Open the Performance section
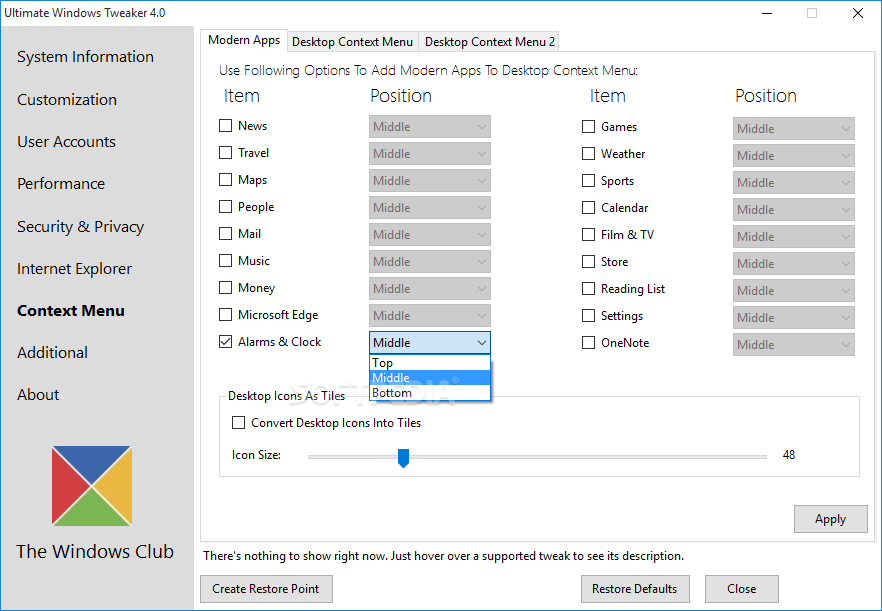This screenshot has width=882, height=611. coord(61,184)
